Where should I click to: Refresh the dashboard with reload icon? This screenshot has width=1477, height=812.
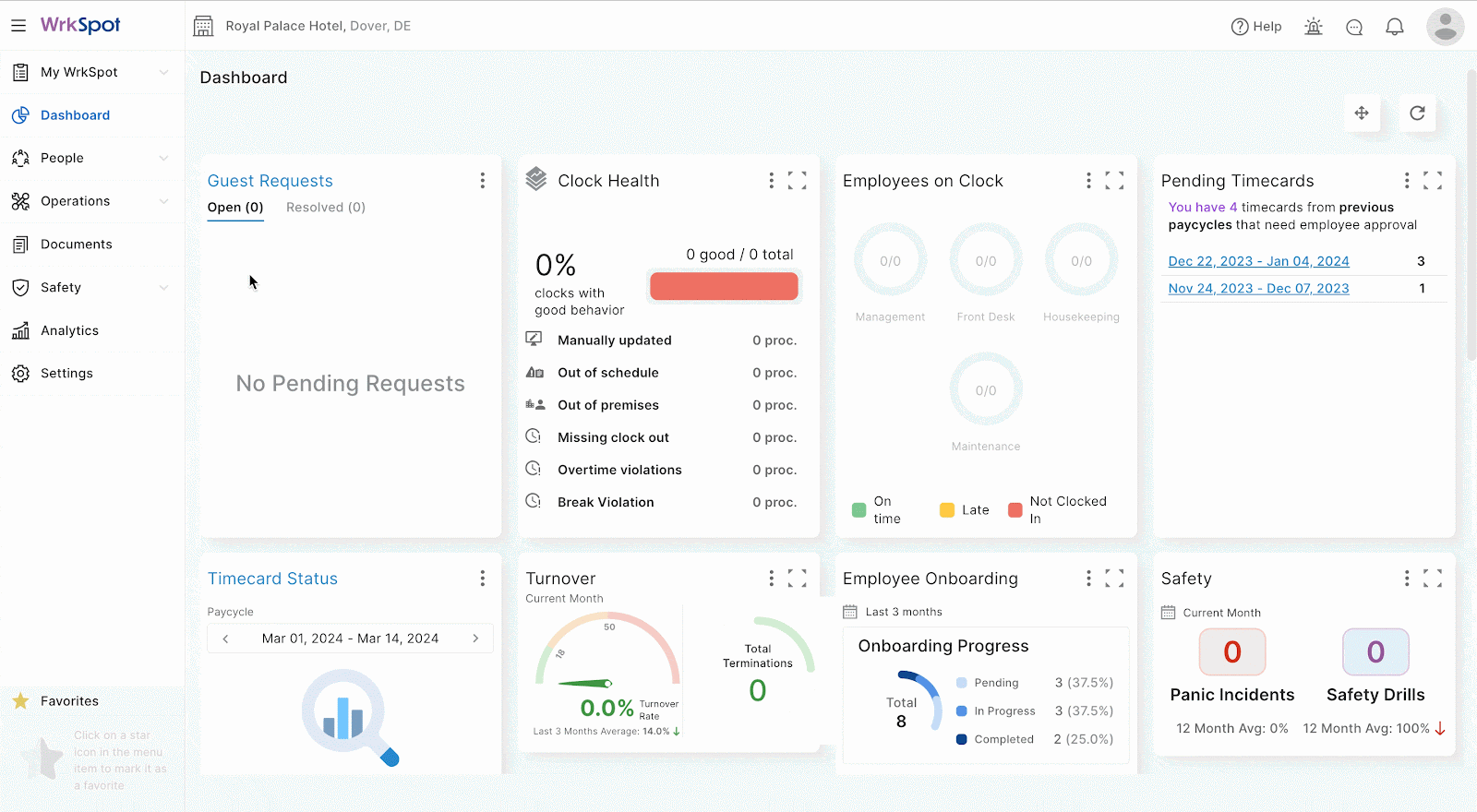(x=1417, y=113)
